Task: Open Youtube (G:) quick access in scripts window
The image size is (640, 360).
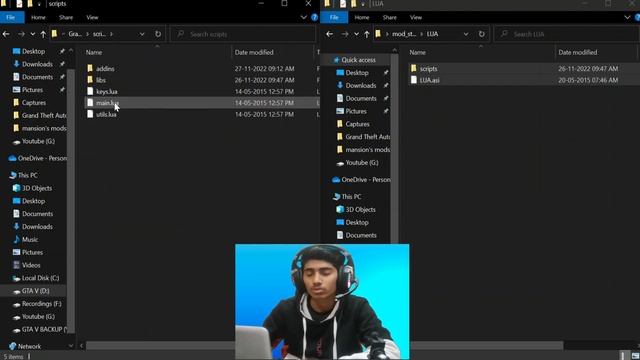Action: click(38, 141)
